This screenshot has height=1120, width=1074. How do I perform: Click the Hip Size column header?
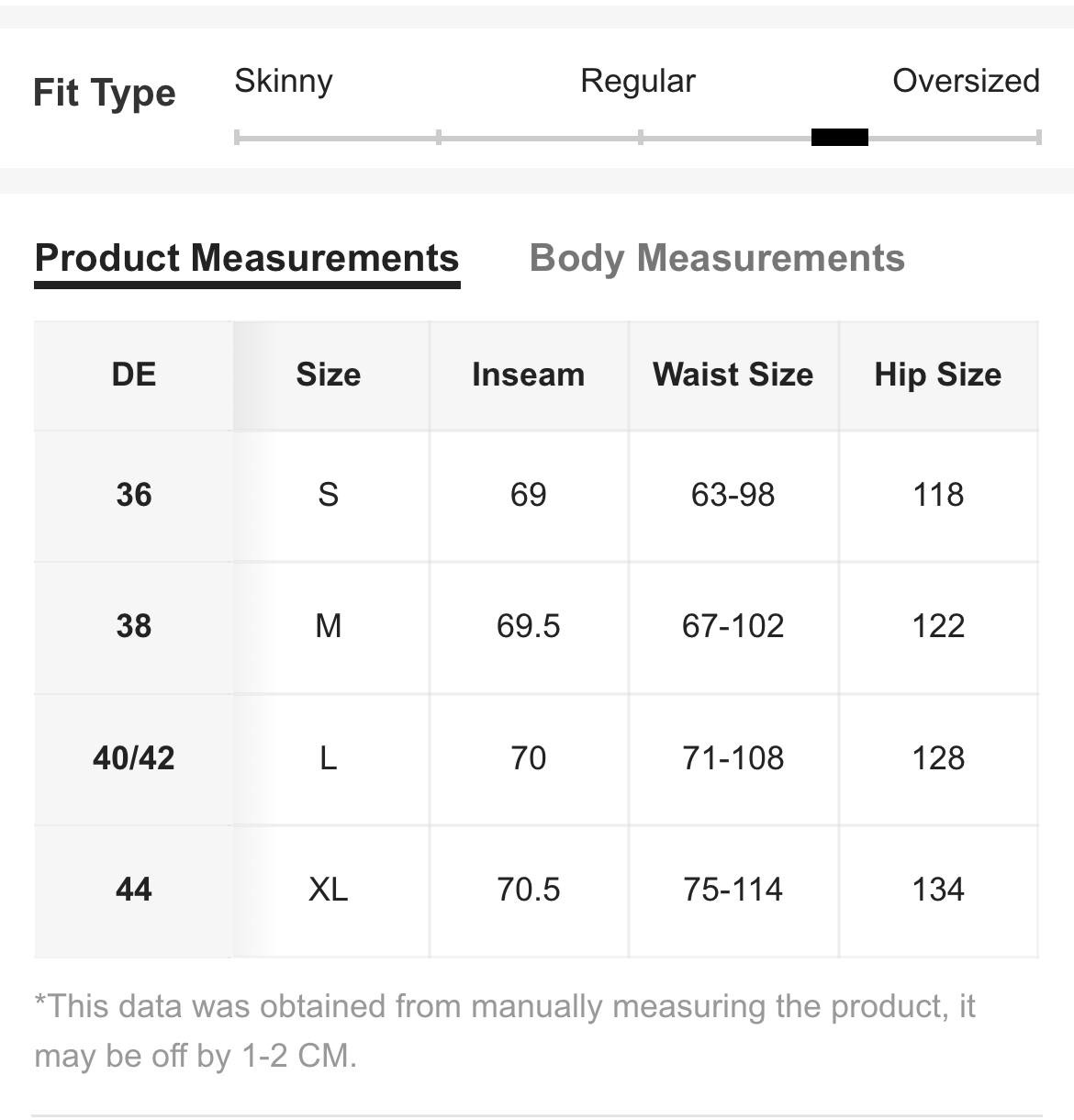(x=938, y=375)
